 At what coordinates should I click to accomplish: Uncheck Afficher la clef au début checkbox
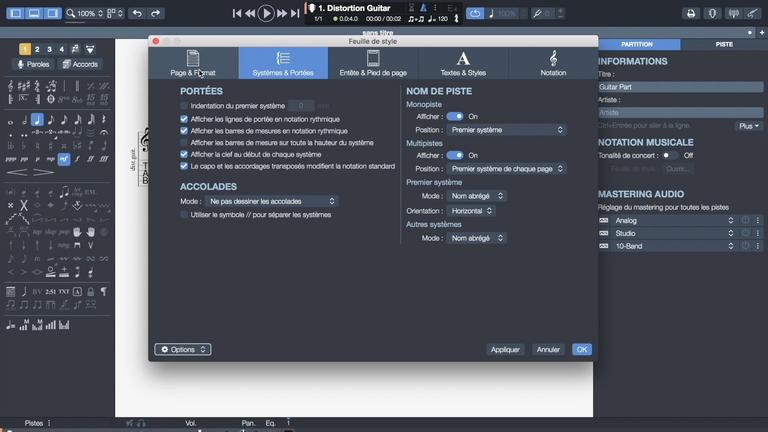(x=184, y=154)
